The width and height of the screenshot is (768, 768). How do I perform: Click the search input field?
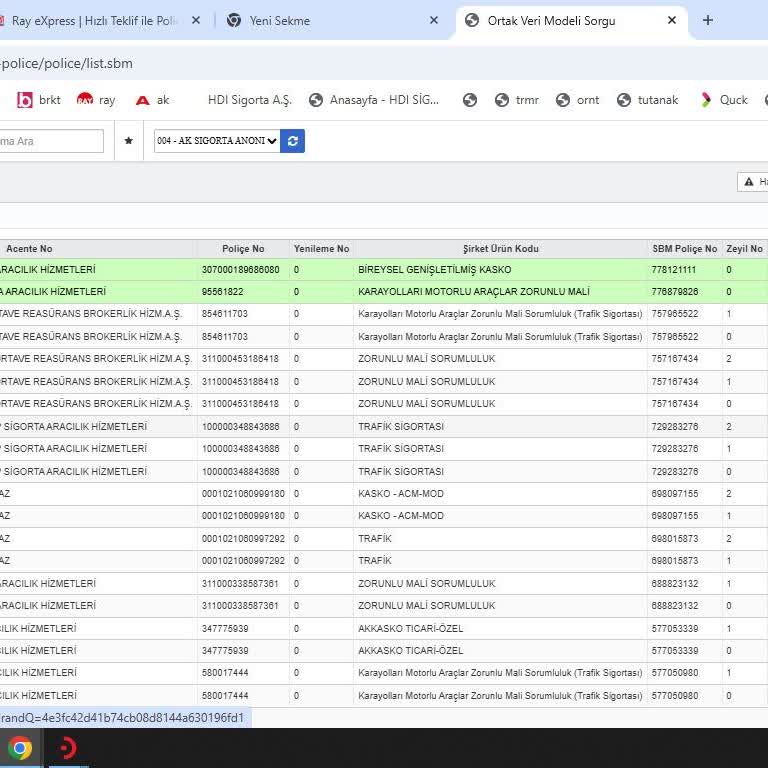50,141
